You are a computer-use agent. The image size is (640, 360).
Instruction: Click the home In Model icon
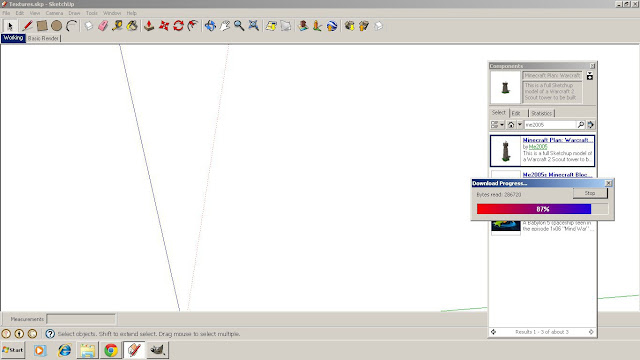(x=511, y=125)
